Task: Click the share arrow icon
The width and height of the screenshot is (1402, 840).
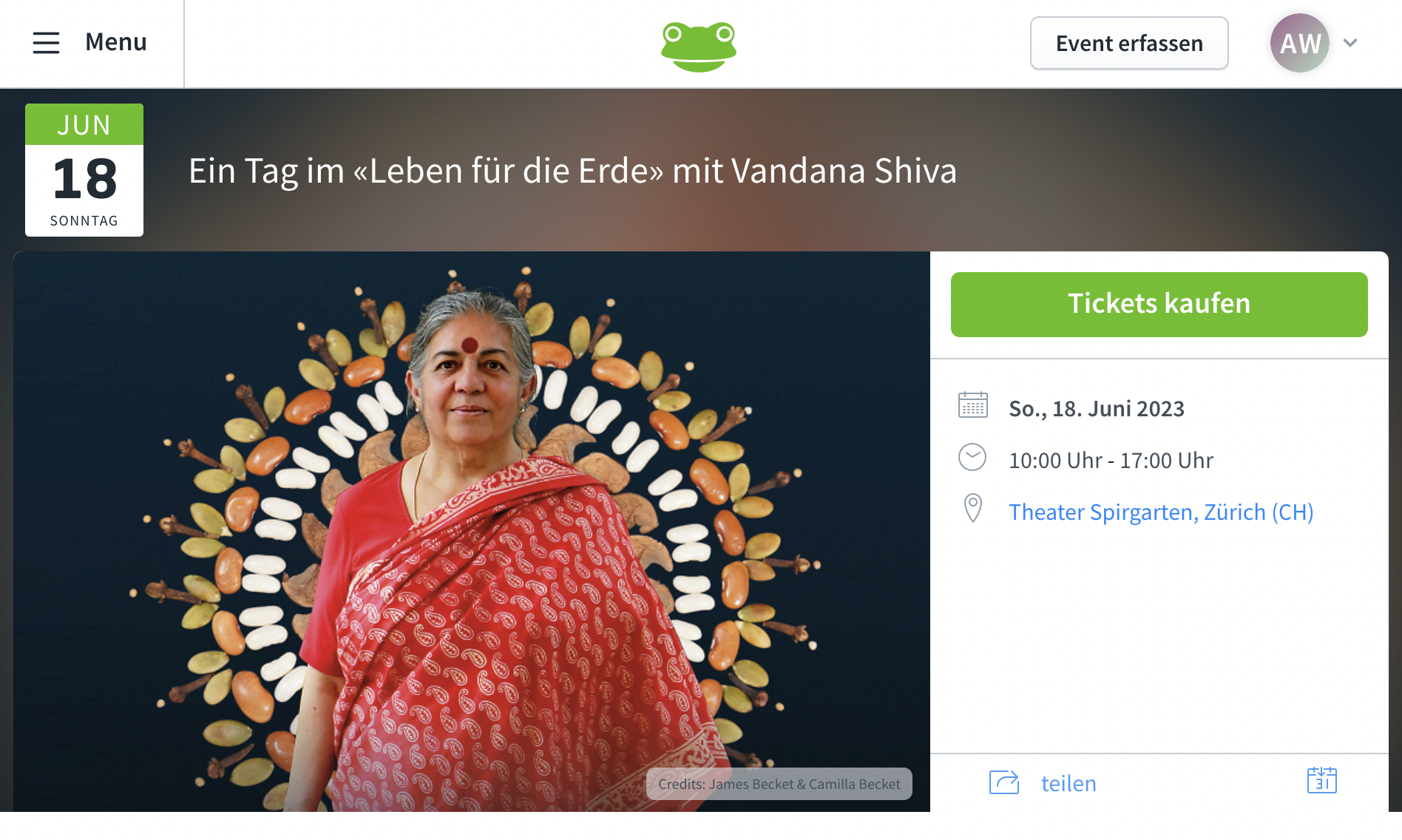Action: tap(1003, 782)
